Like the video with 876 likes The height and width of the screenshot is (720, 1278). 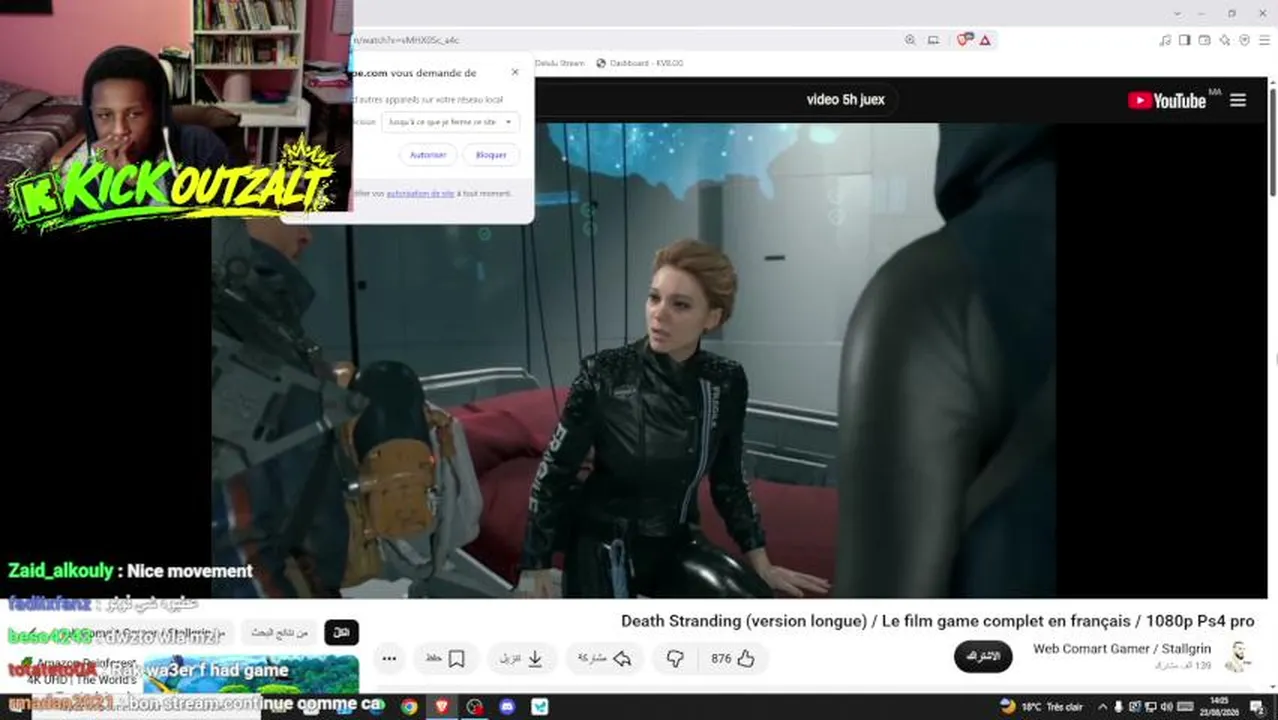(734, 658)
